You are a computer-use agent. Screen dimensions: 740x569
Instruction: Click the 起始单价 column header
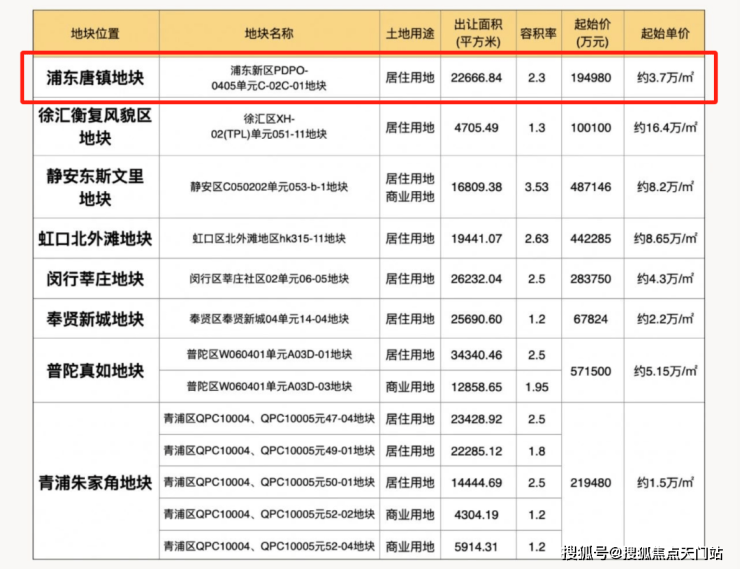point(665,33)
